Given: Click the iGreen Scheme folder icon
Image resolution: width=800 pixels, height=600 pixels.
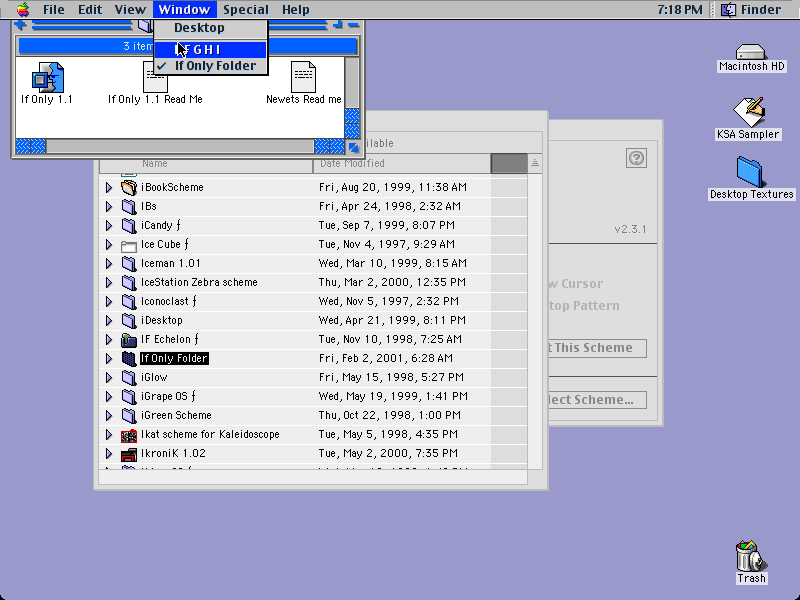Looking at the screenshot, I should (129, 415).
